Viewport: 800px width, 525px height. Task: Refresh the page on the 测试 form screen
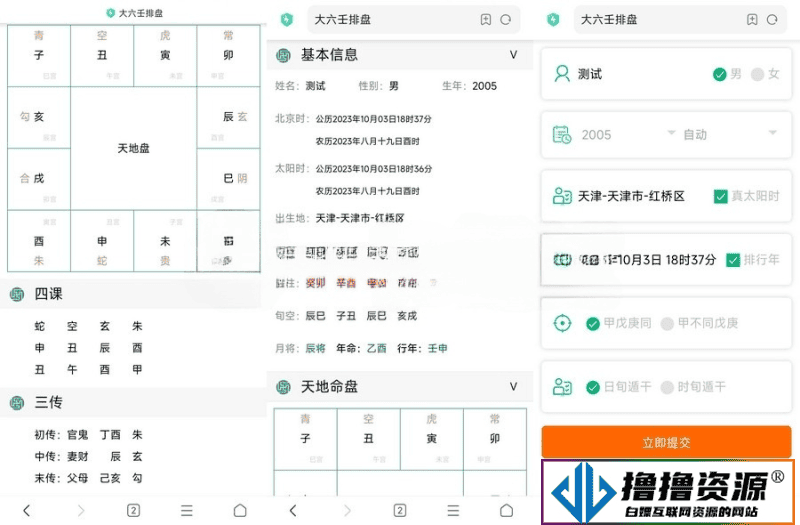pos(772,19)
